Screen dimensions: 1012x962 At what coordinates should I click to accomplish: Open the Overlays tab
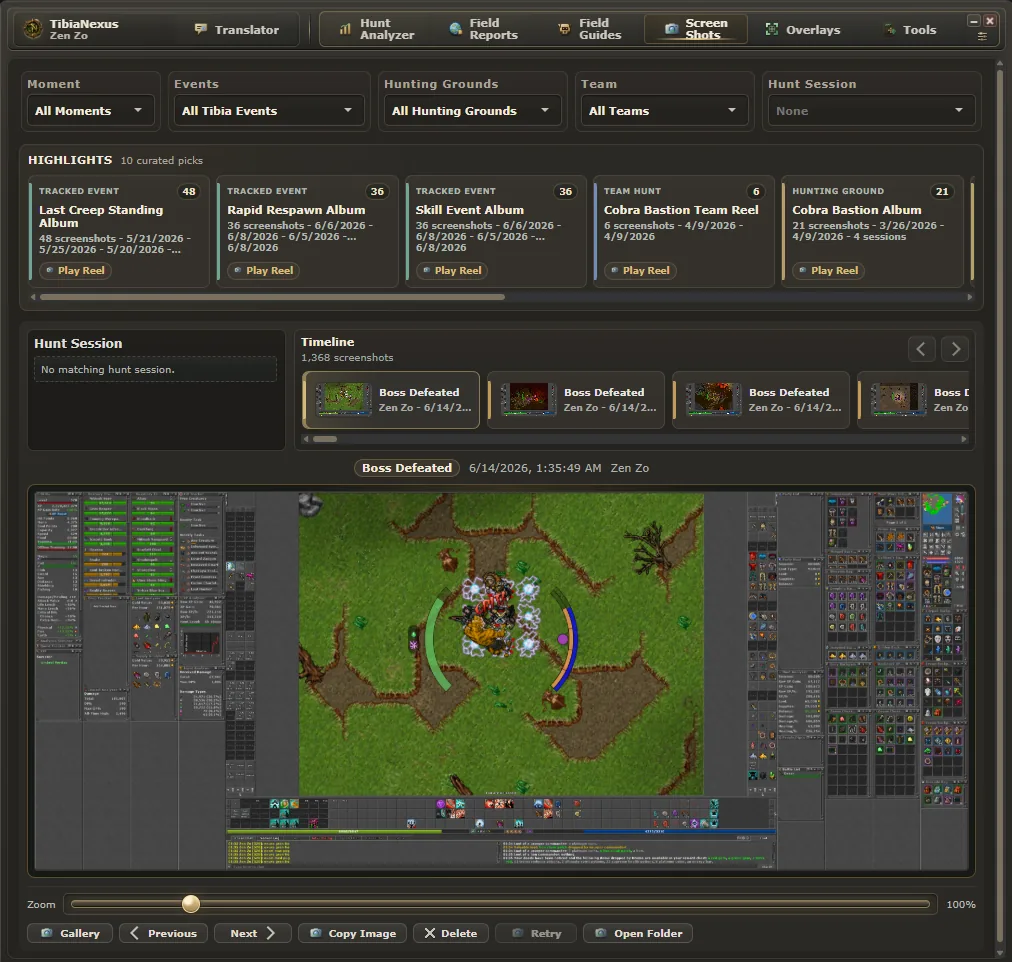[802, 30]
